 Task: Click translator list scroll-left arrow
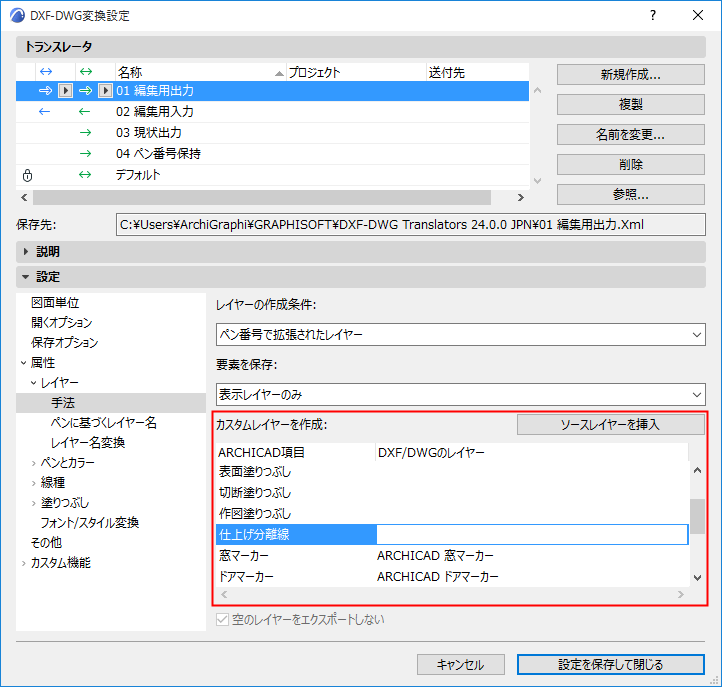click(24, 198)
